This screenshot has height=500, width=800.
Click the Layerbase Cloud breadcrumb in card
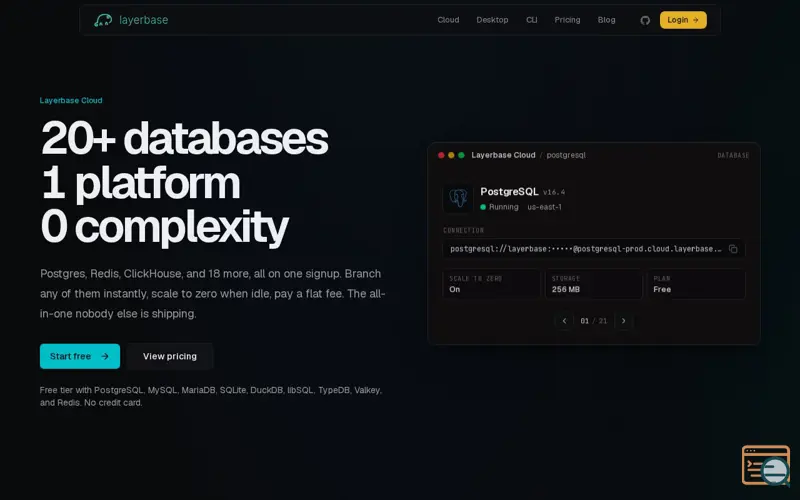coord(503,155)
